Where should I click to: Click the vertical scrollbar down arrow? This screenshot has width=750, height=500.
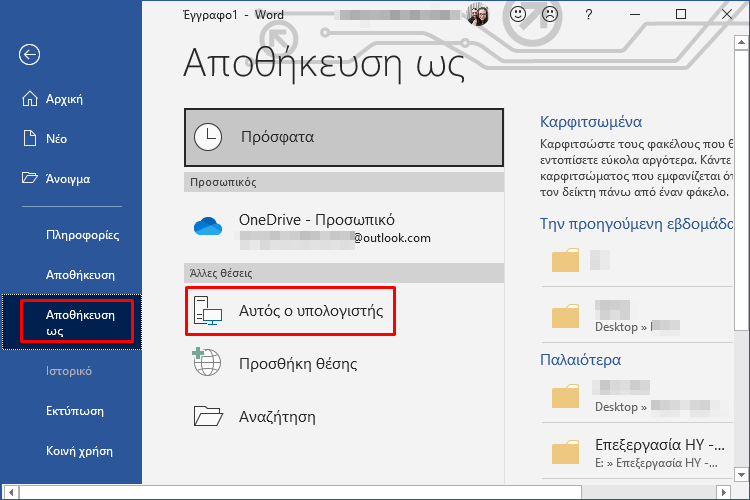pos(741,475)
